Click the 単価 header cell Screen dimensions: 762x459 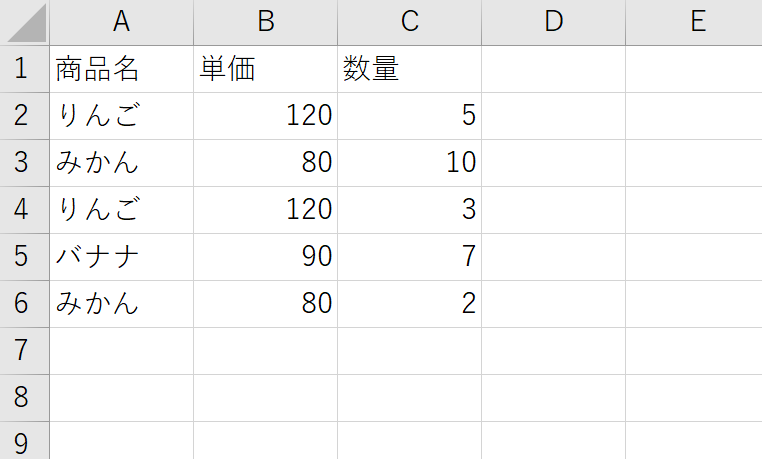[x=265, y=69]
